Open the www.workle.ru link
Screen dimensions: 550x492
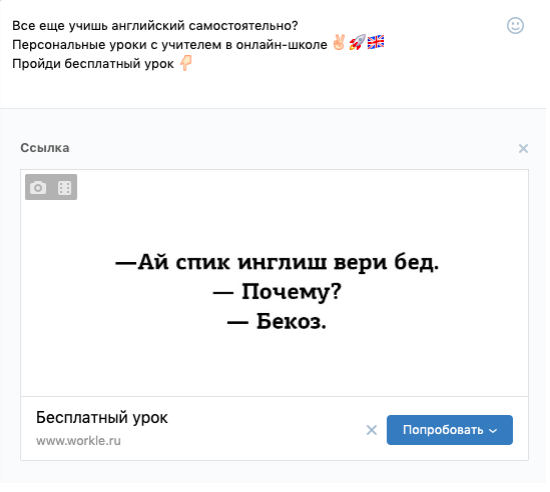78,441
